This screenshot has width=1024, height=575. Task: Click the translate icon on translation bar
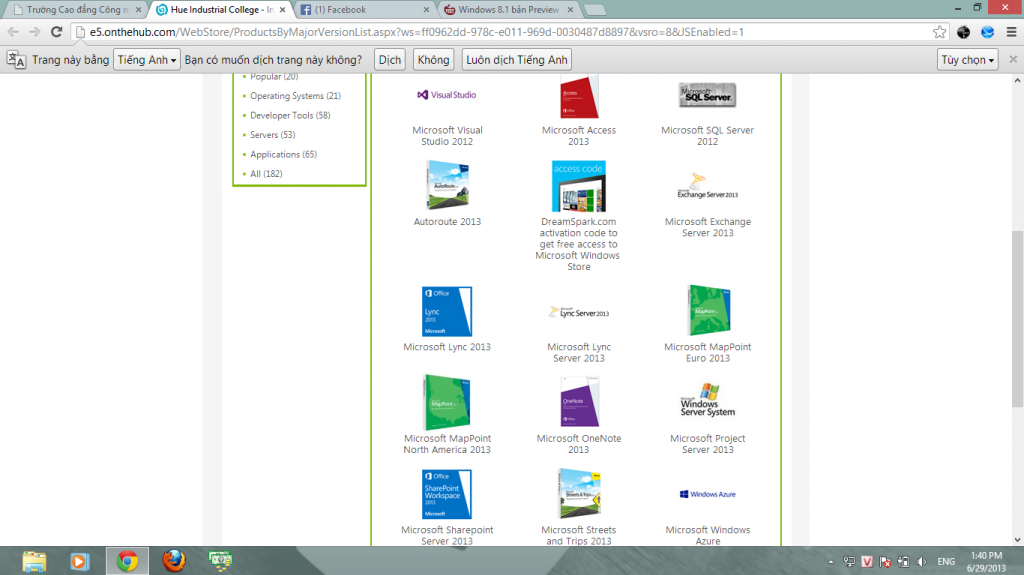16,60
